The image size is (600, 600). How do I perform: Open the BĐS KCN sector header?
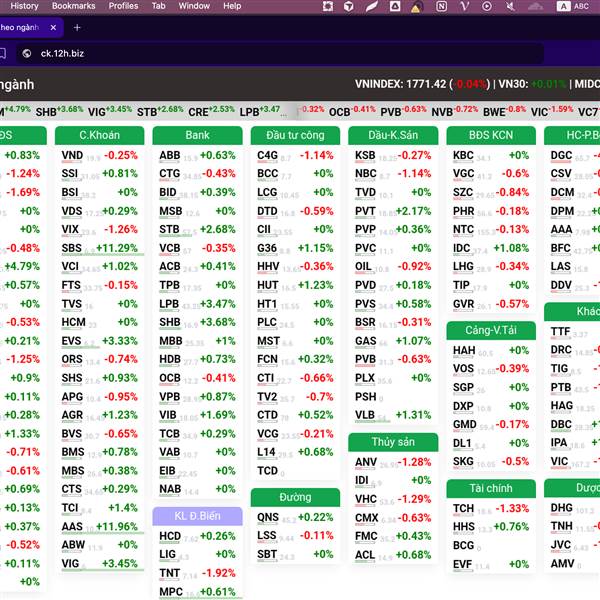coord(491,135)
